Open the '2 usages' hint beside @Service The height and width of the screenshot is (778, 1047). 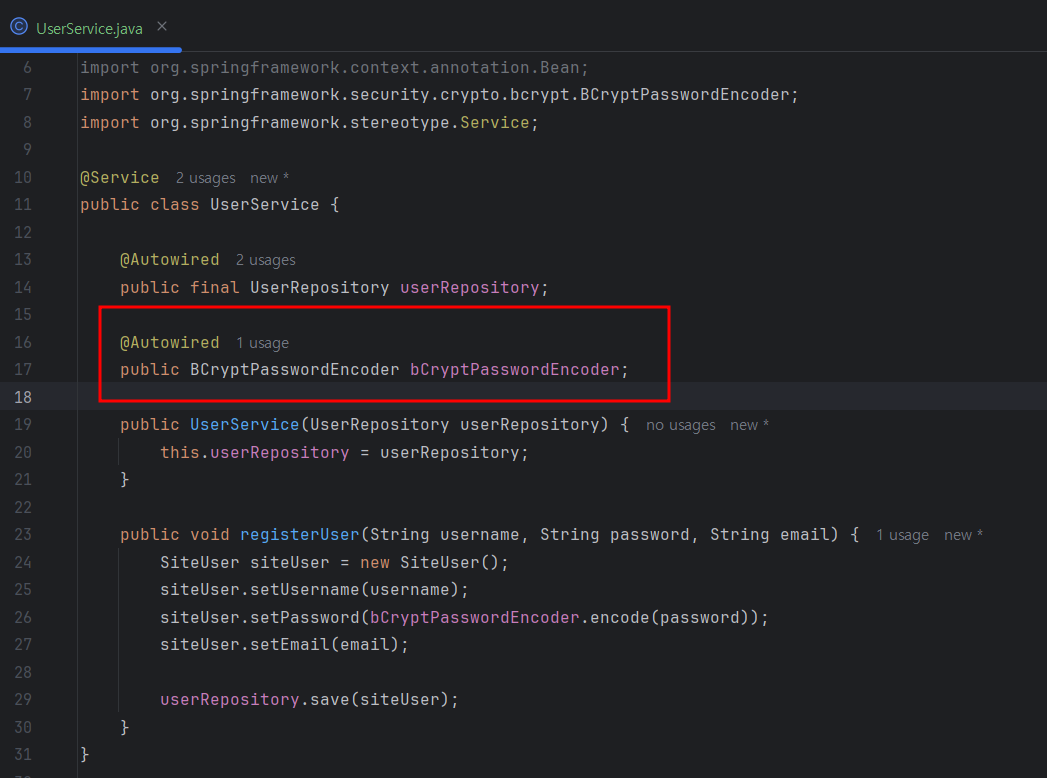(206, 178)
